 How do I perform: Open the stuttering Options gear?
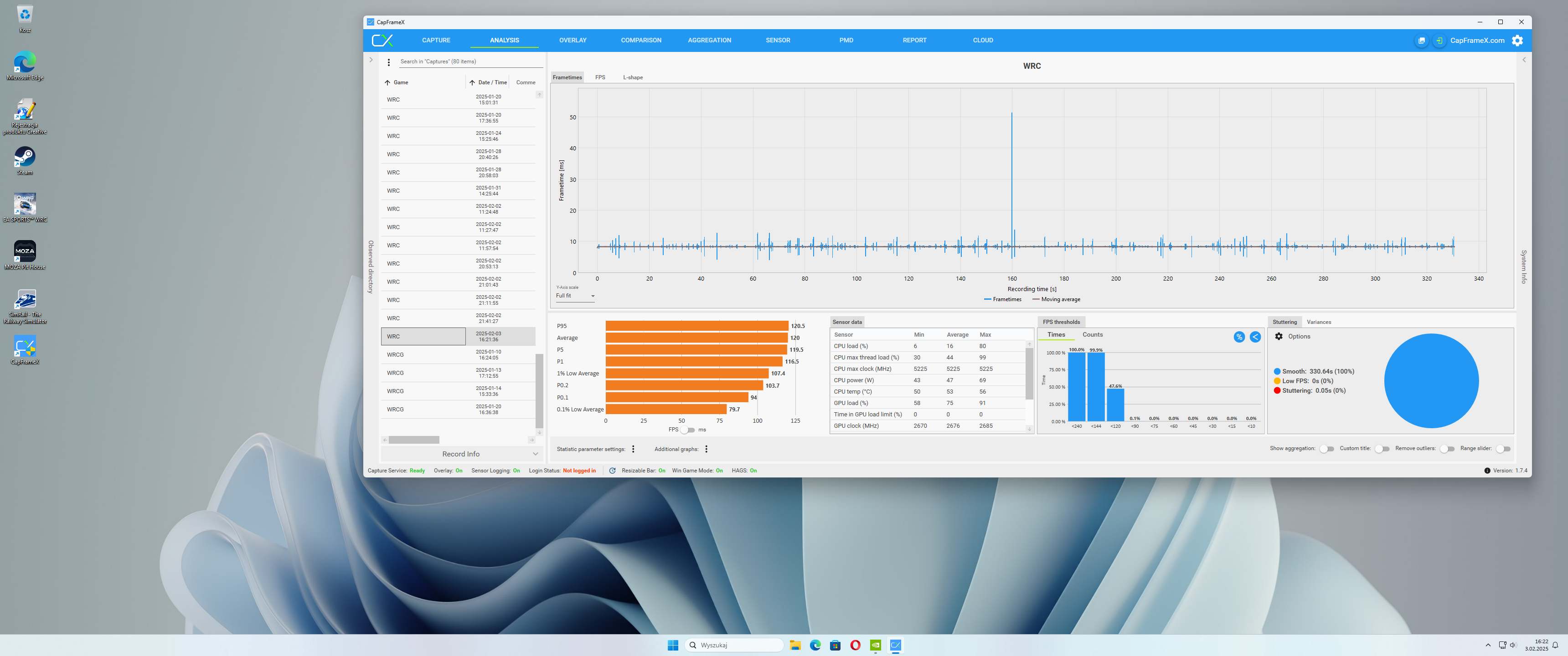pyautogui.click(x=1279, y=337)
